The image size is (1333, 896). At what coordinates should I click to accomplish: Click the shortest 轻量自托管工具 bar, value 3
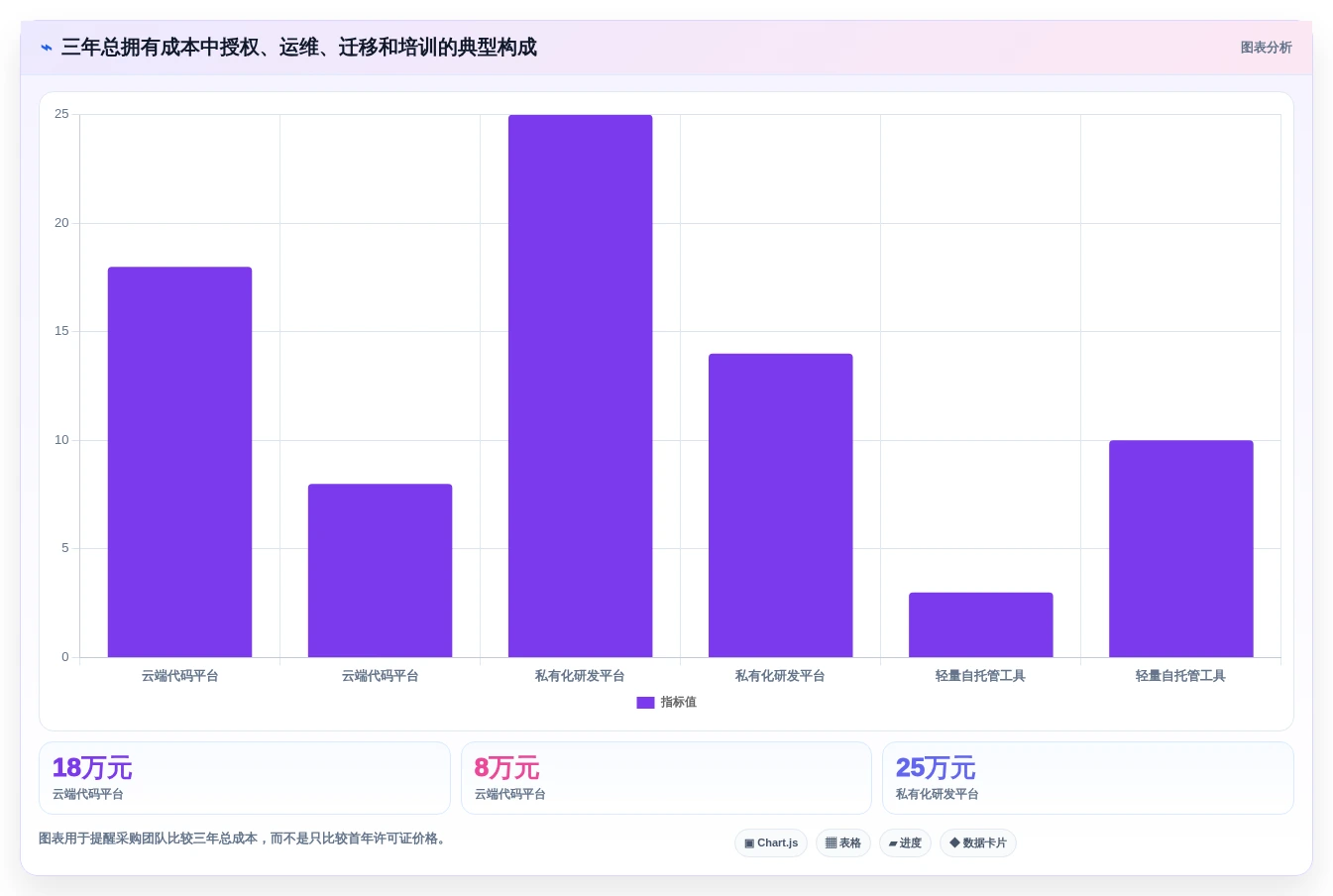point(981,624)
